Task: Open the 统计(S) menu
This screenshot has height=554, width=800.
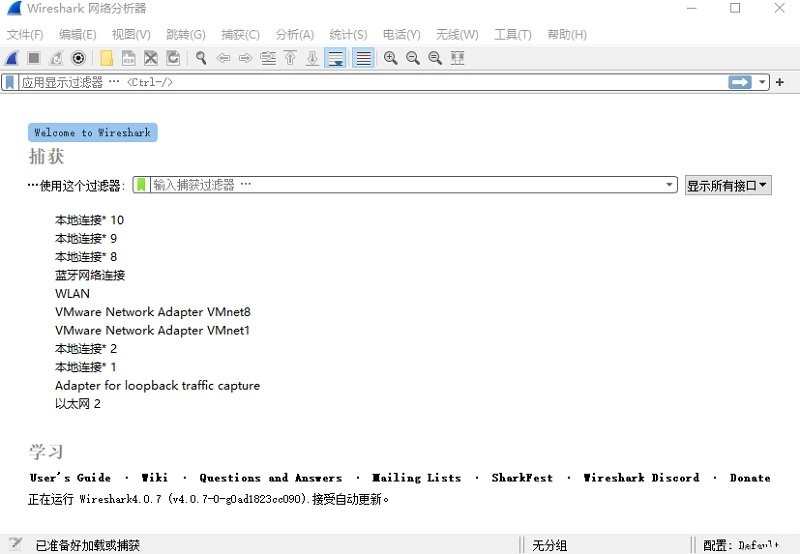Action: click(x=348, y=35)
